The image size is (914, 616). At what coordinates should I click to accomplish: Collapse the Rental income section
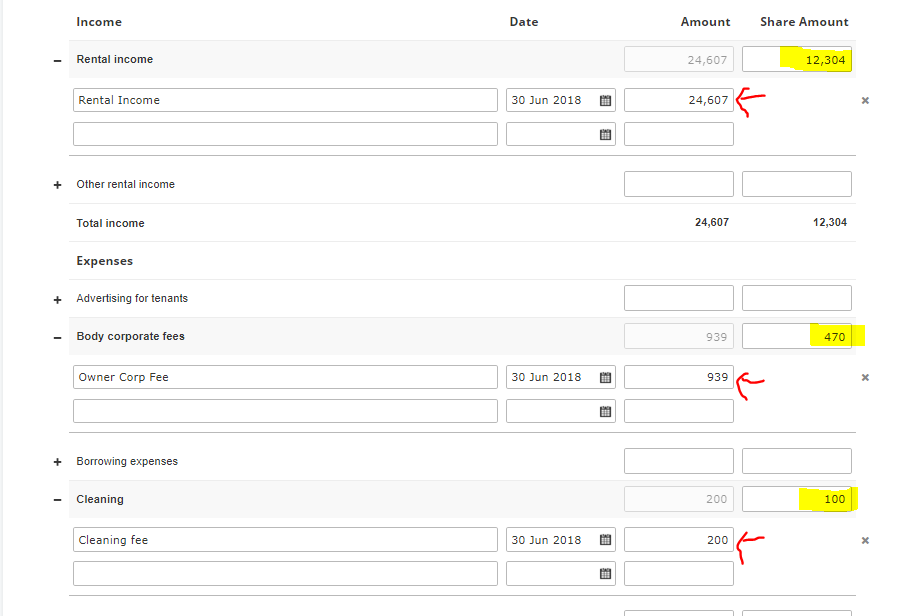tap(57, 61)
